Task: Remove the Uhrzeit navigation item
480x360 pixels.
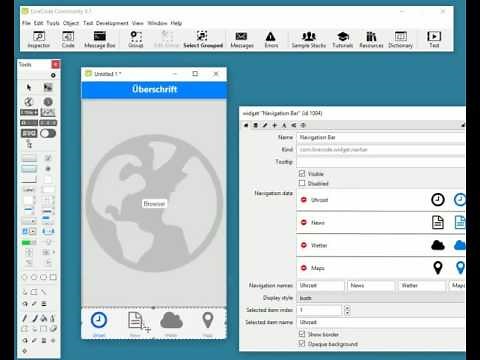Action: click(x=304, y=200)
